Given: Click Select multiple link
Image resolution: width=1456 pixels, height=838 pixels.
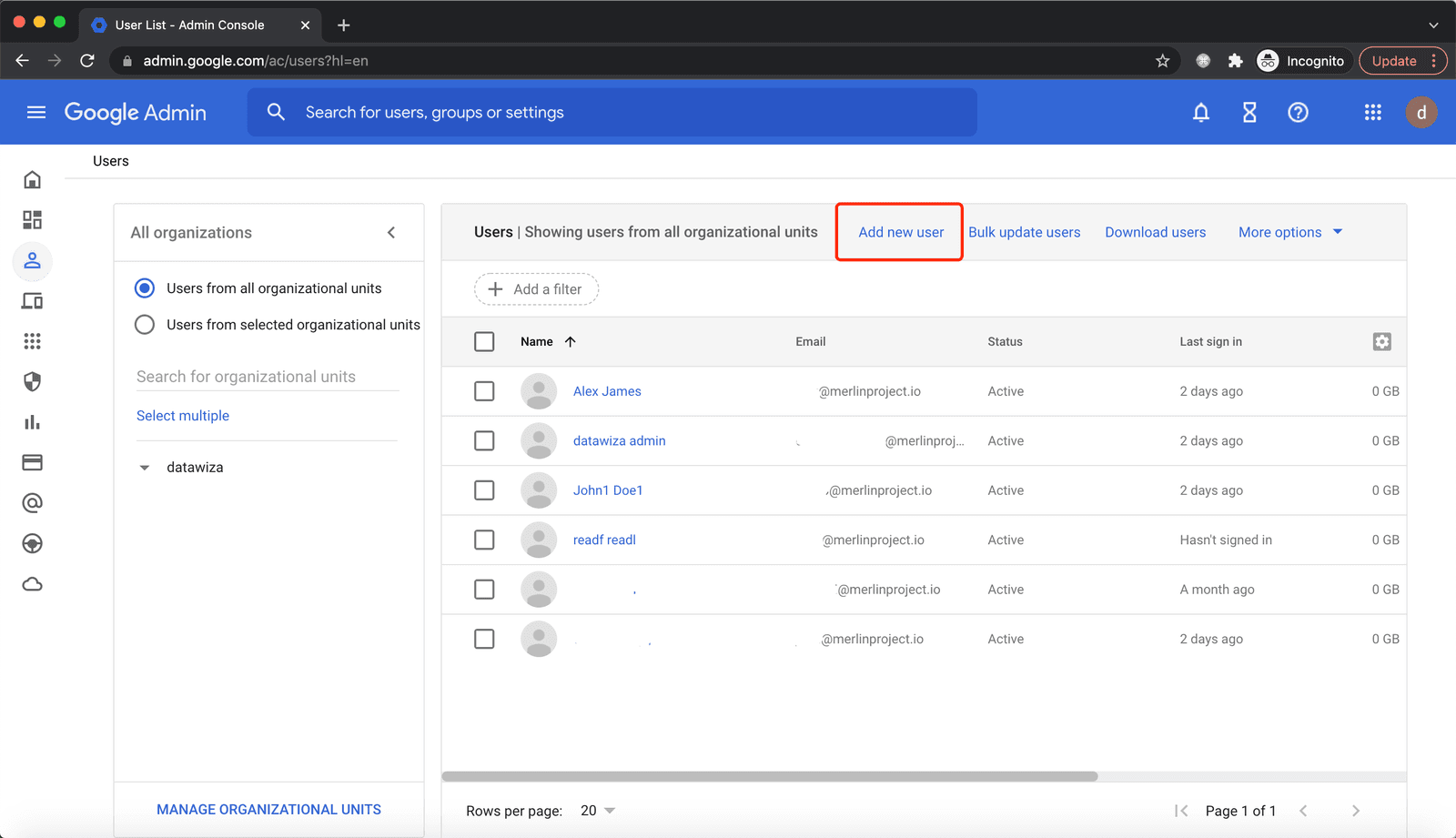Looking at the screenshot, I should click(x=183, y=416).
